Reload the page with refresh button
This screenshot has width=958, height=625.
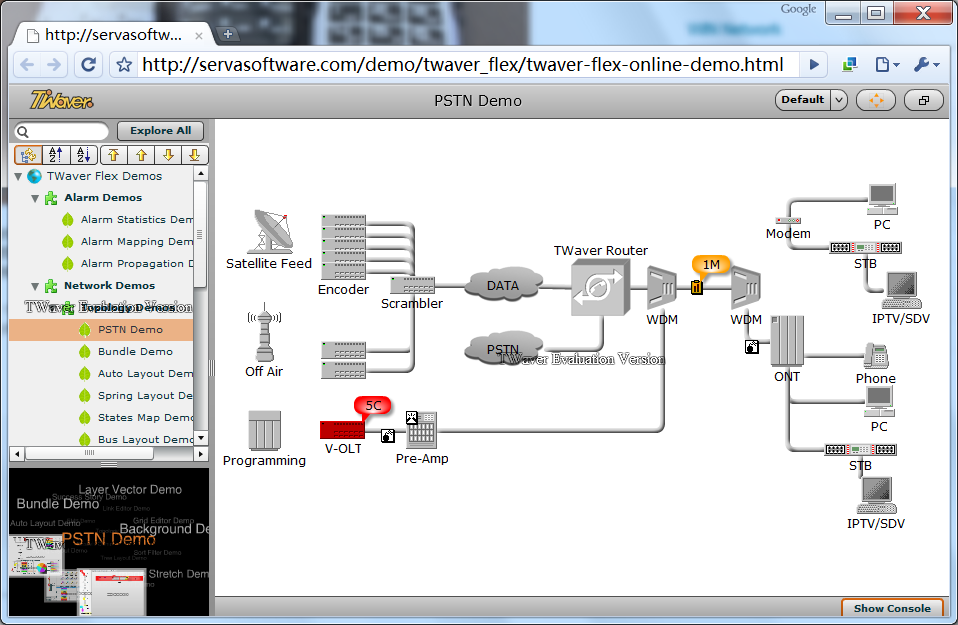pyautogui.click(x=89, y=64)
